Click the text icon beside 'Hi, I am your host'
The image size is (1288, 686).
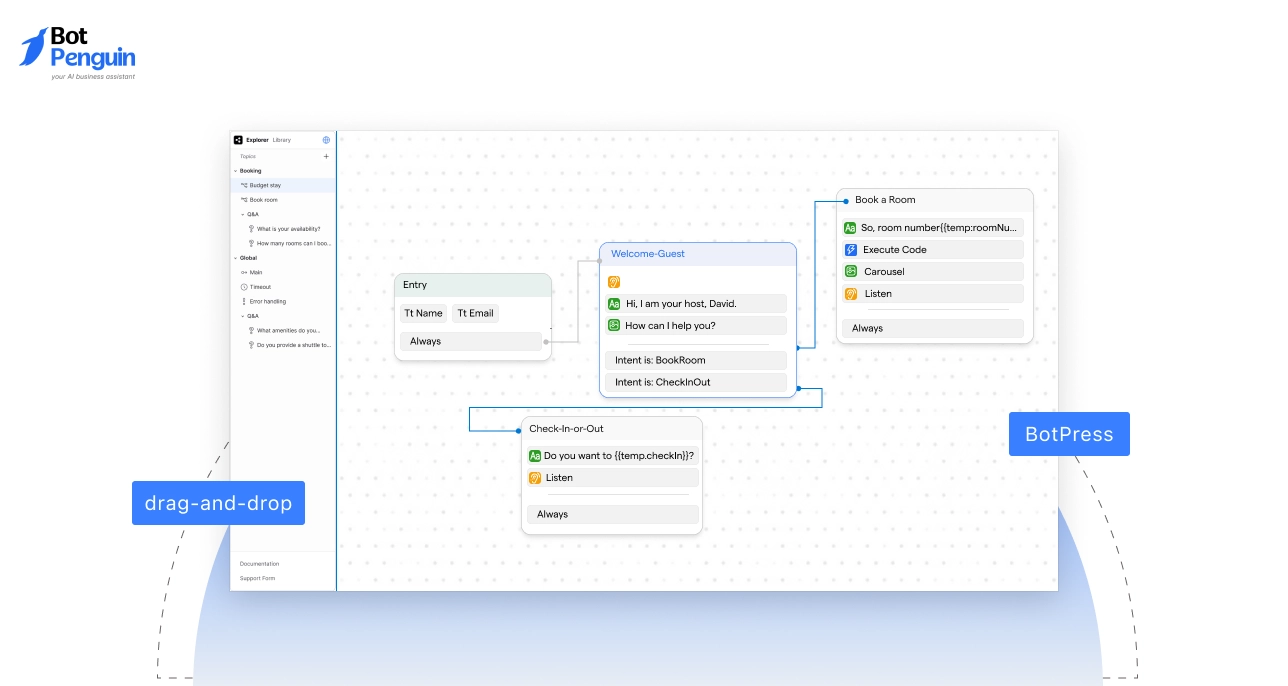614,304
